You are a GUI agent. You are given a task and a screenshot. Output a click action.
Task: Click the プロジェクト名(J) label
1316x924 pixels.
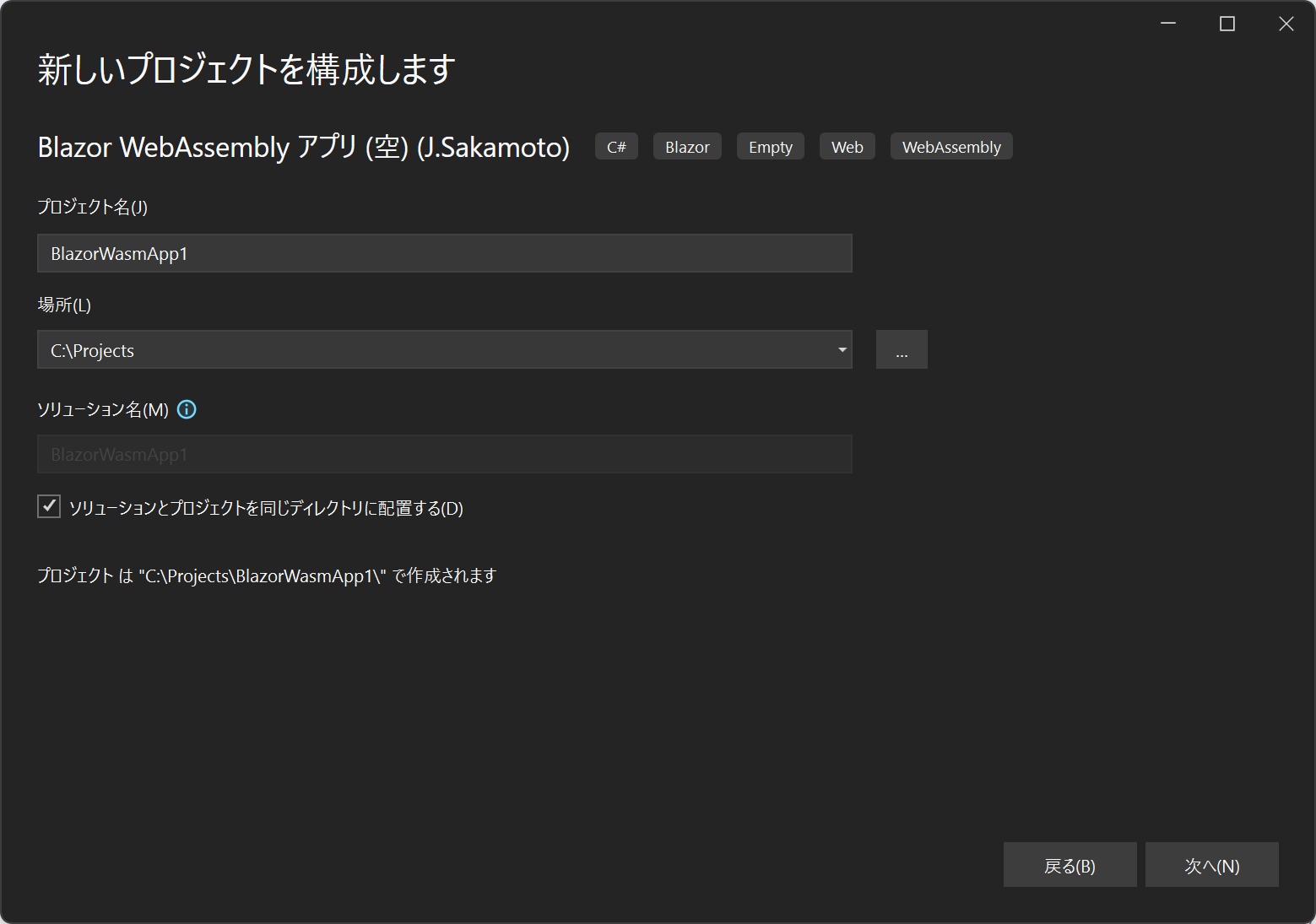click(x=93, y=207)
